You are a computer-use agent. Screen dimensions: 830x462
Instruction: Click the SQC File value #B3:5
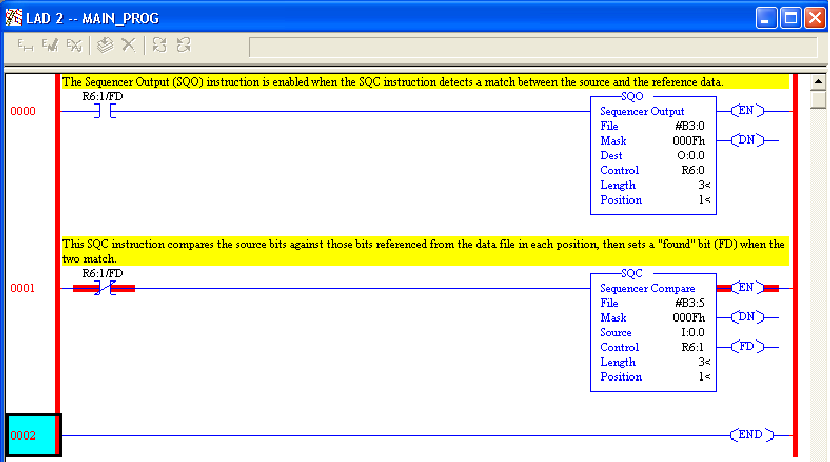tap(690, 303)
